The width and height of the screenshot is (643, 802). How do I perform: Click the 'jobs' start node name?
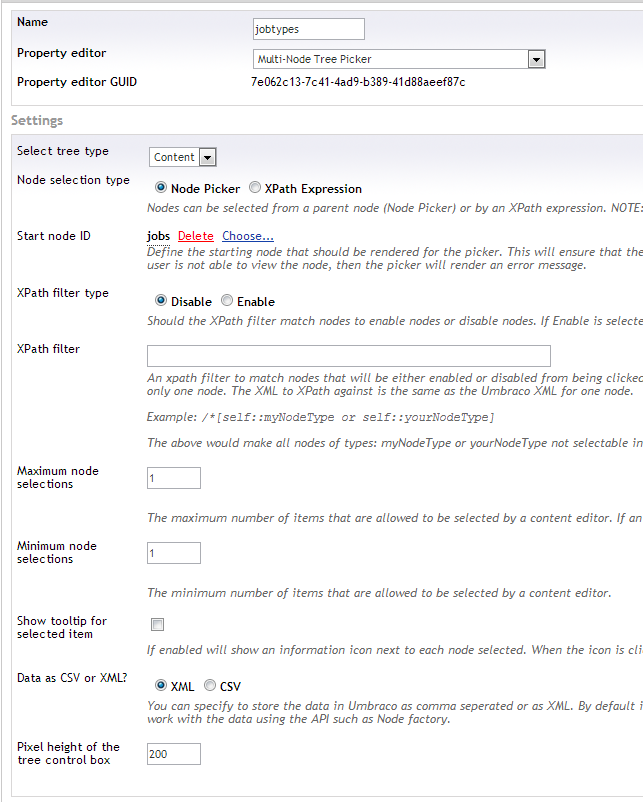158,236
